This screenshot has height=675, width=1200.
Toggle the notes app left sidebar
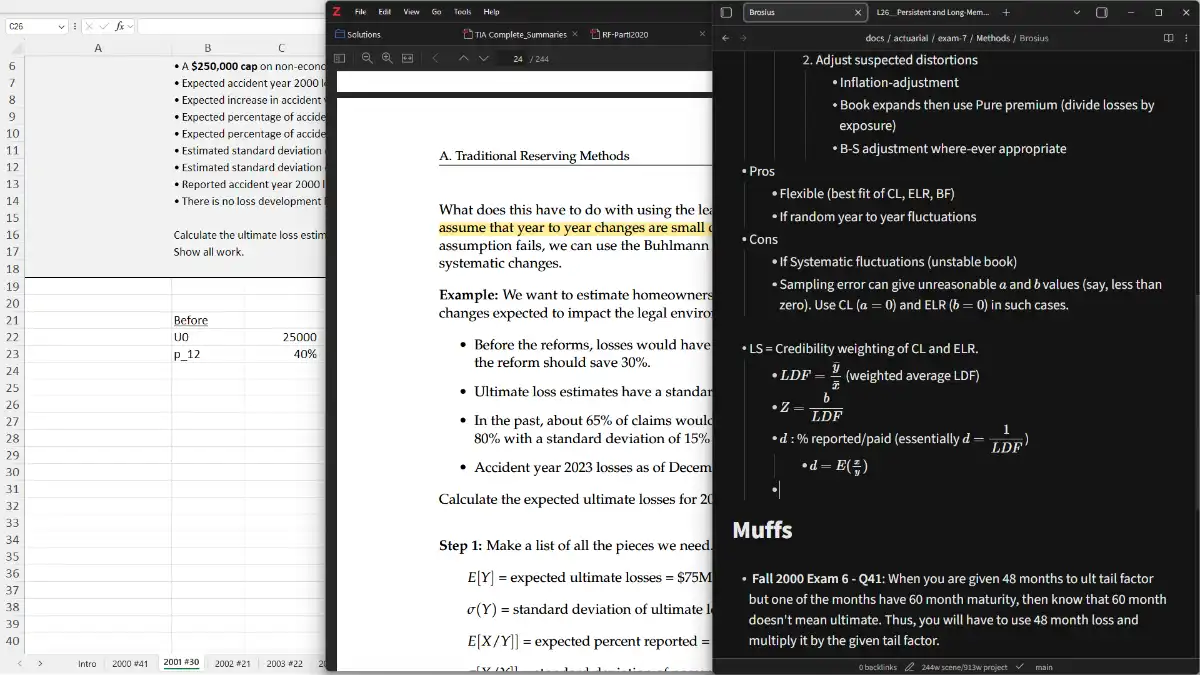click(x=726, y=13)
